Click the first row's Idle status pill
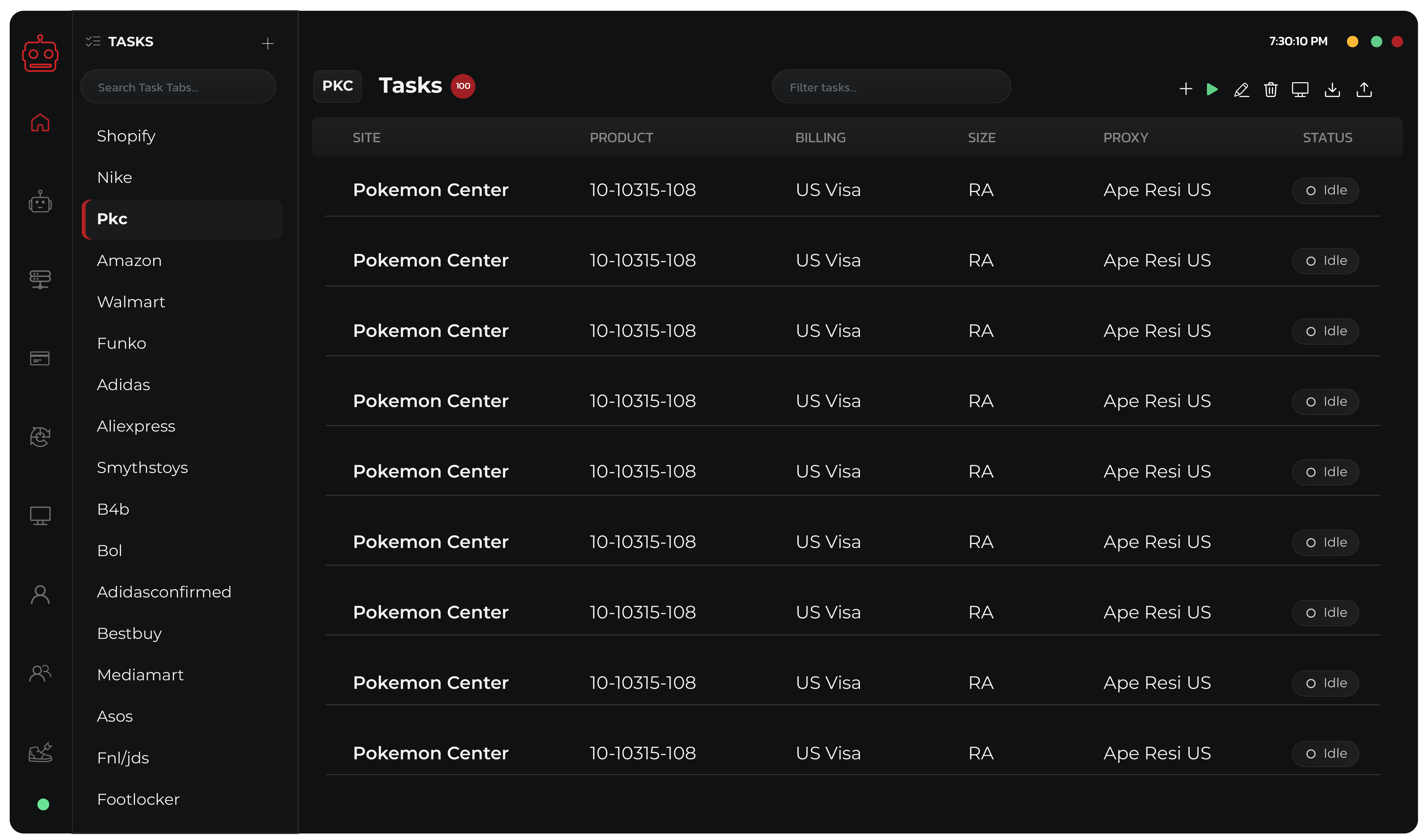 1325,190
